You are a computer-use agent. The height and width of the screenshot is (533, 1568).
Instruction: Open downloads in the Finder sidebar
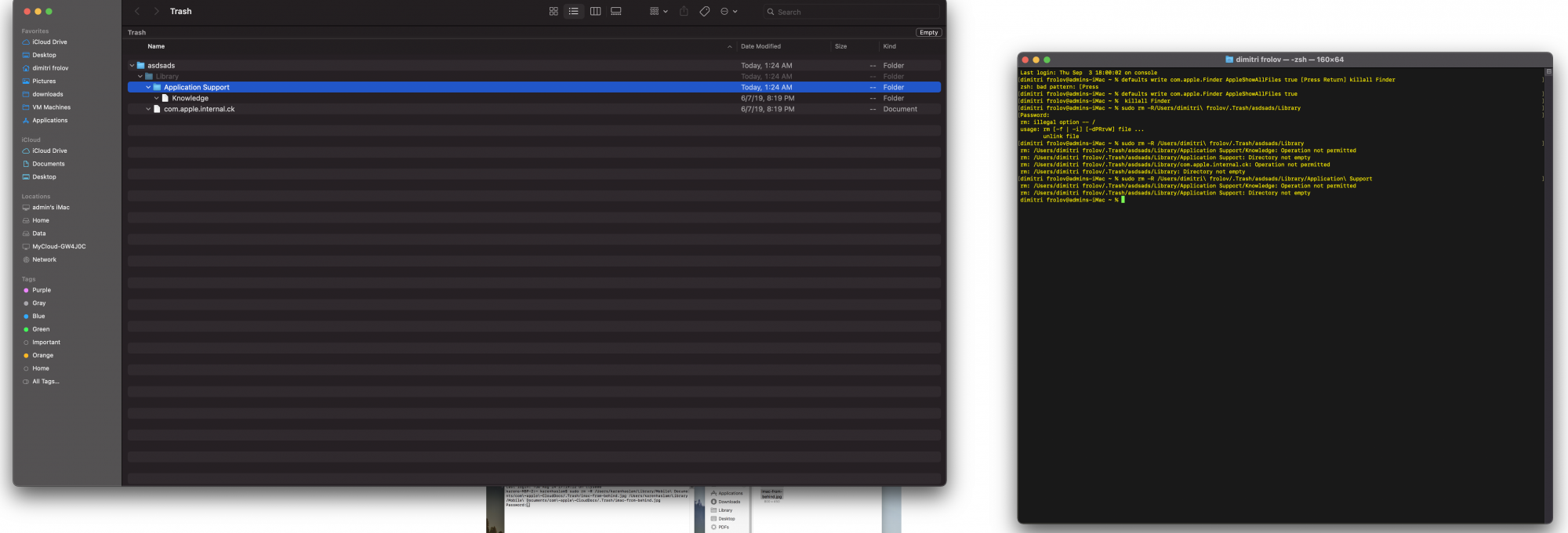[x=48, y=95]
